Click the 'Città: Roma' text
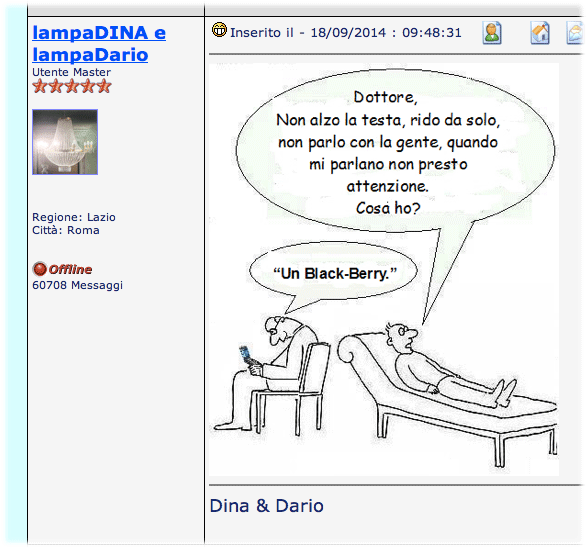 point(66,230)
